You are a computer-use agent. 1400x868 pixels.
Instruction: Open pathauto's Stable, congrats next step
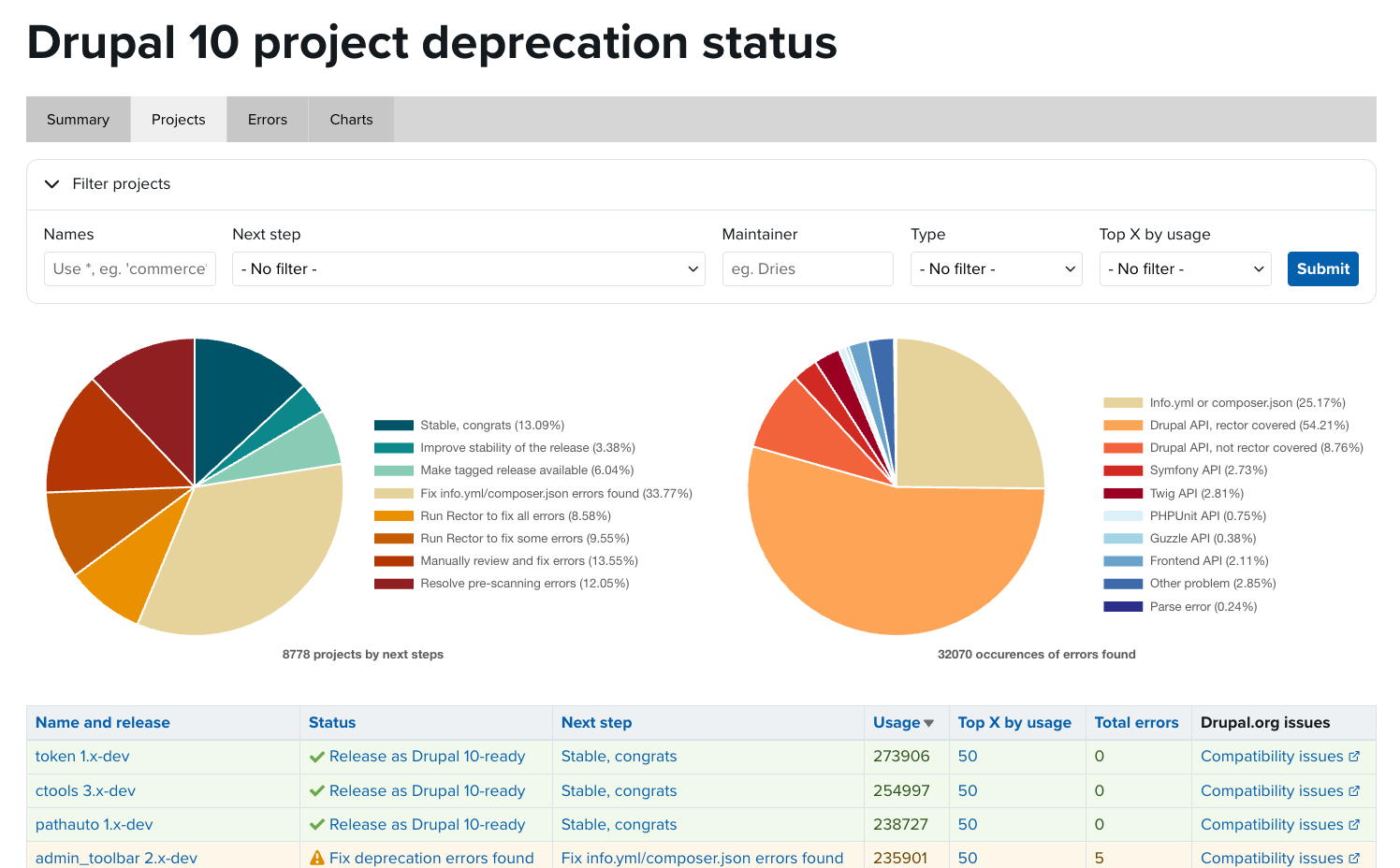619,825
